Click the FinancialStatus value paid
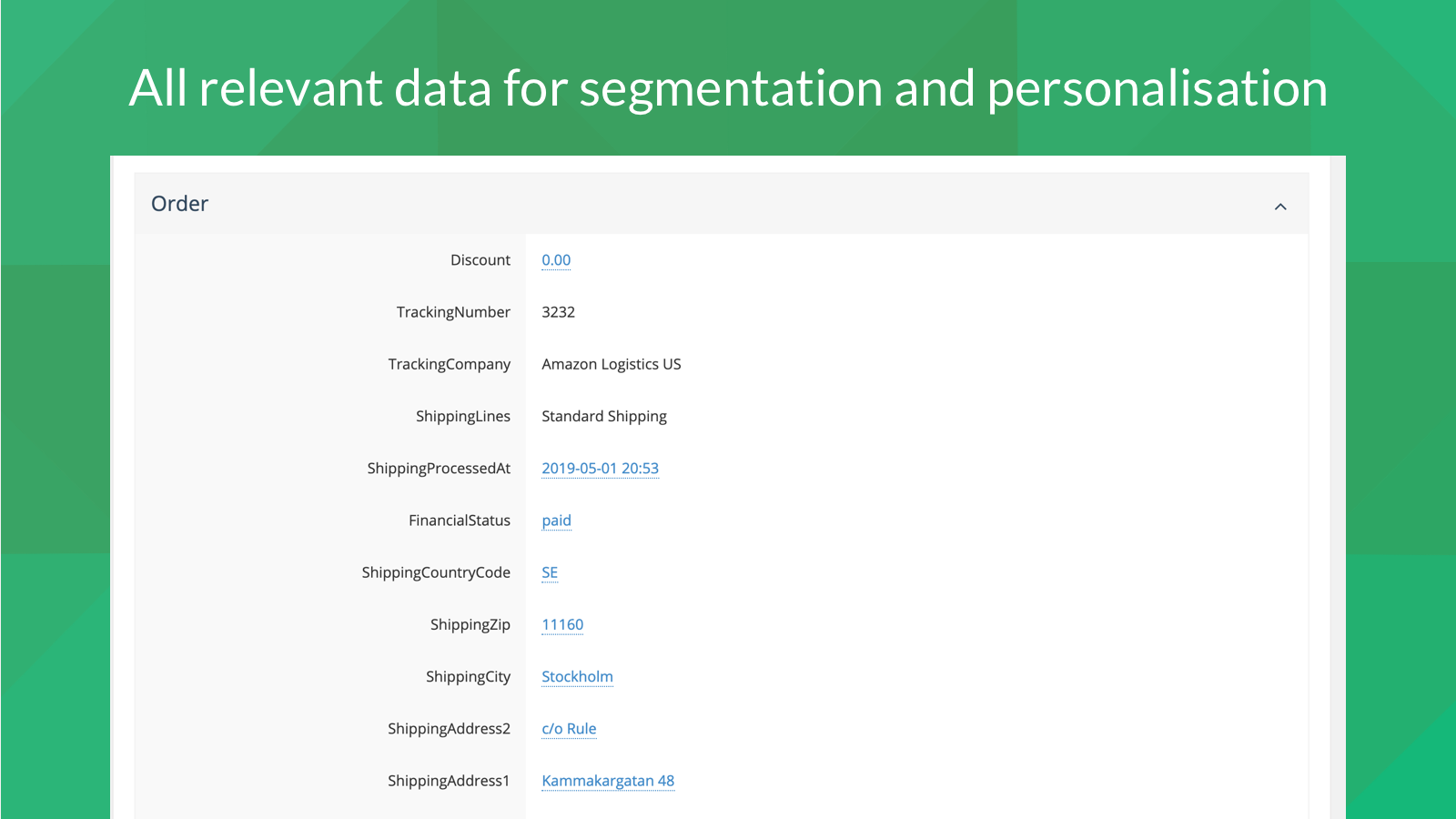The width and height of the screenshot is (1456, 819). [x=556, y=521]
